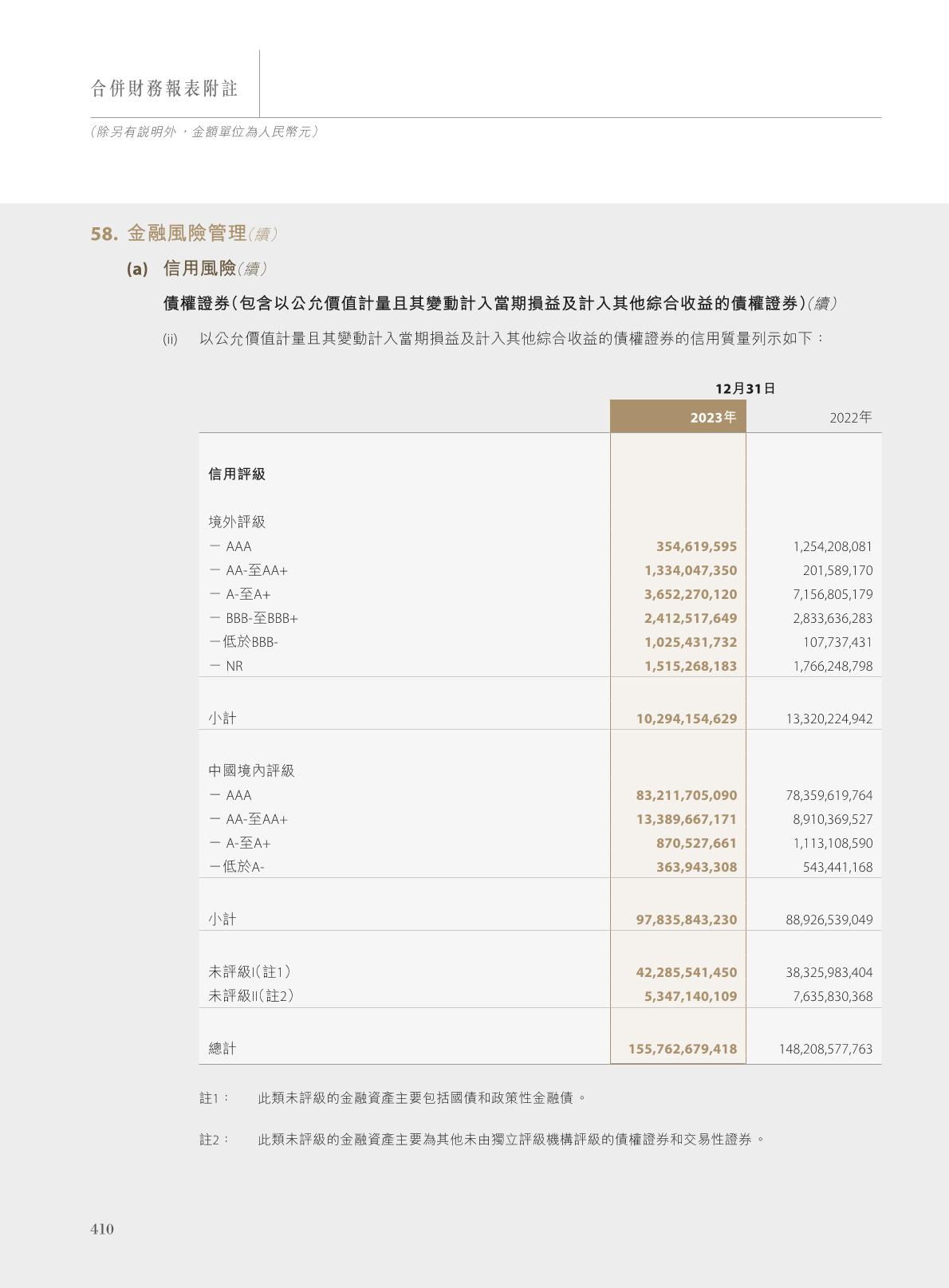
Task: Select the subtotal value 10,294,154,629
Action: click(x=686, y=719)
